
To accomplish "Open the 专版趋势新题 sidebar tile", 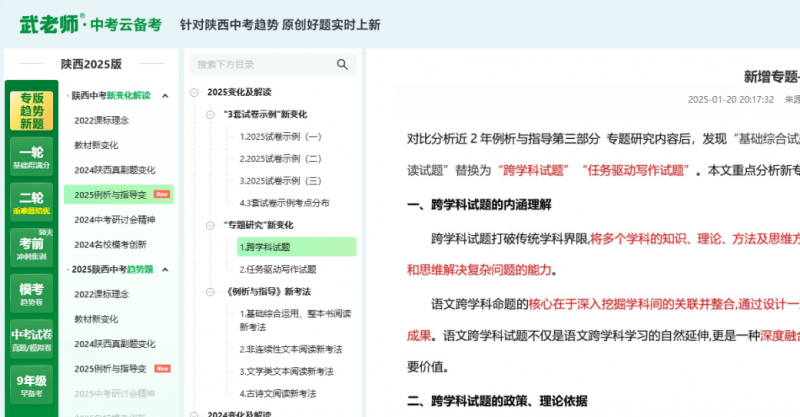I will [x=32, y=111].
